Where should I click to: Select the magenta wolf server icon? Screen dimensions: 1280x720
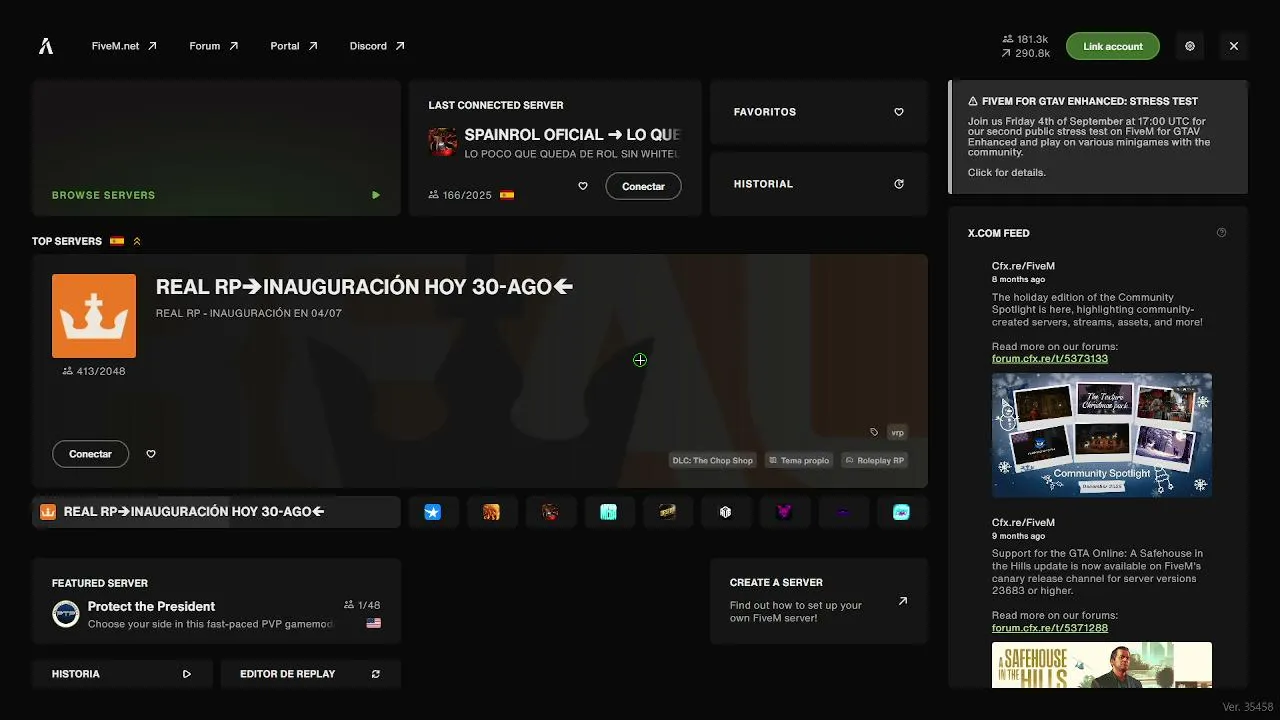click(x=784, y=512)
